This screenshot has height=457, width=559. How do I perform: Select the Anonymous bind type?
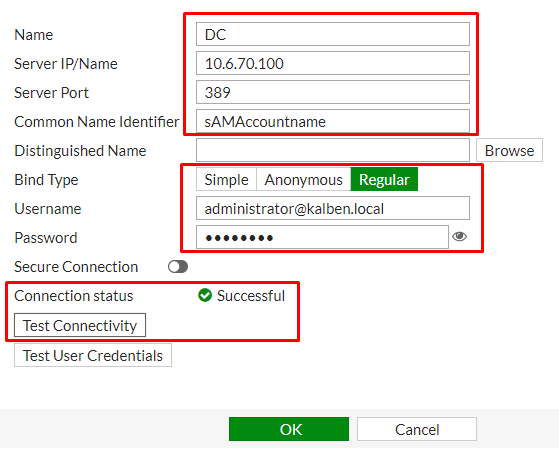(303, 179)
